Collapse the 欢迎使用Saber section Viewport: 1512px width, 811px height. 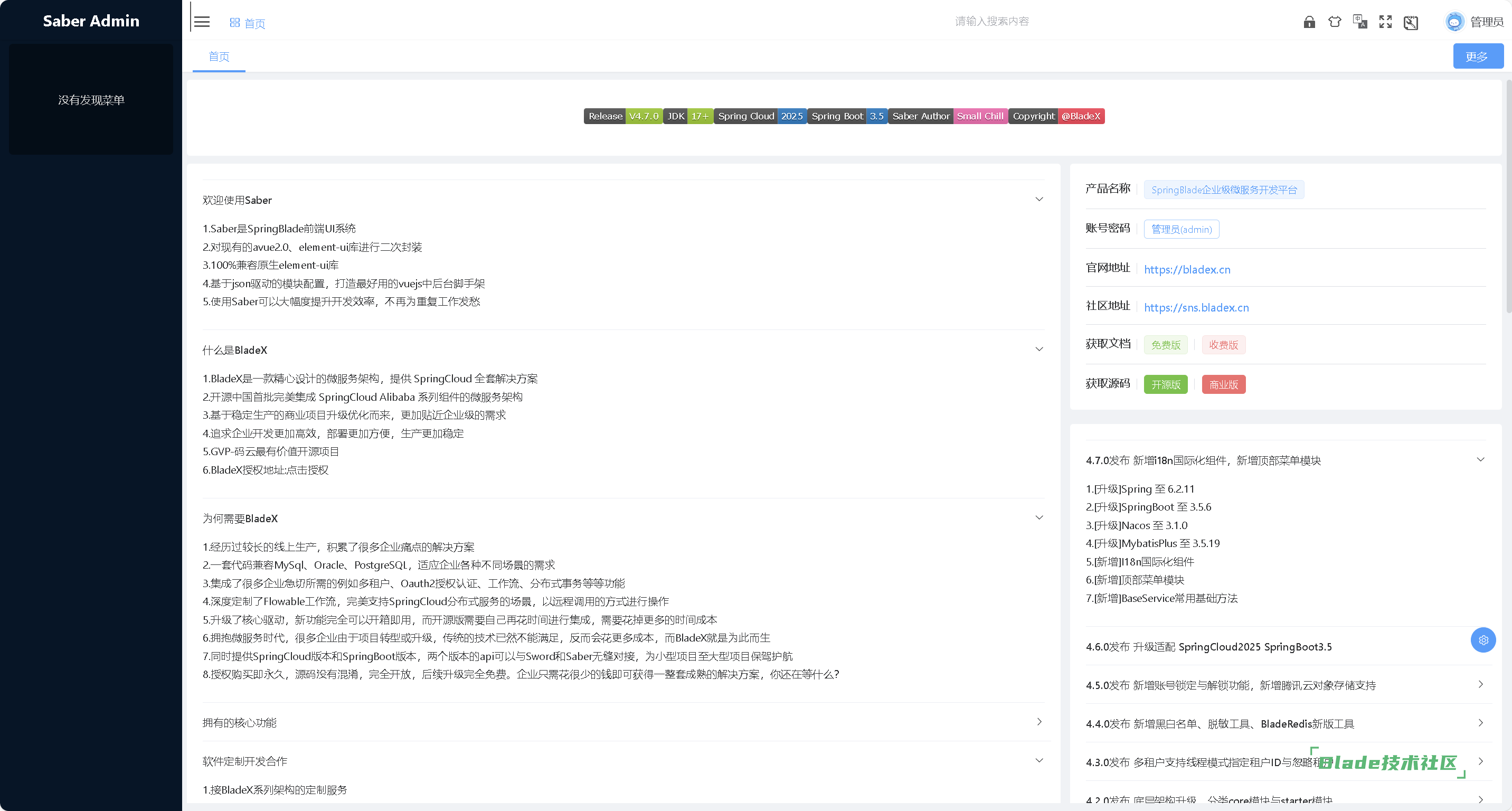(1038, 200)
